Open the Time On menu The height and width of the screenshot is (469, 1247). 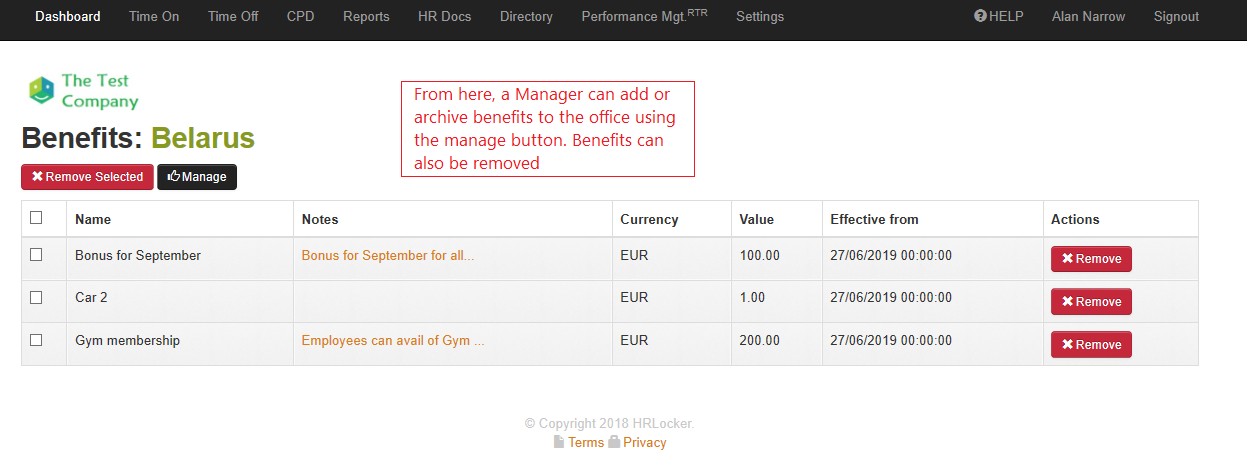point(154,17)
